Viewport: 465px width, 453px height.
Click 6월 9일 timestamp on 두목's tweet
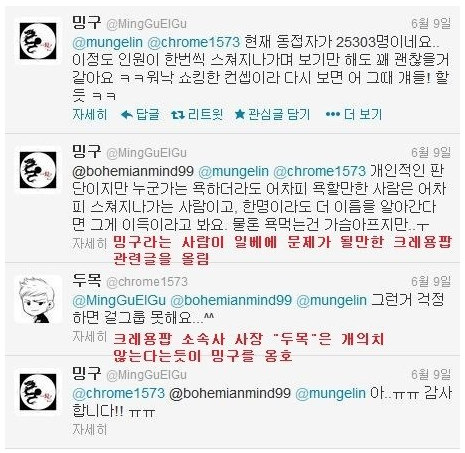click(431, 281)
